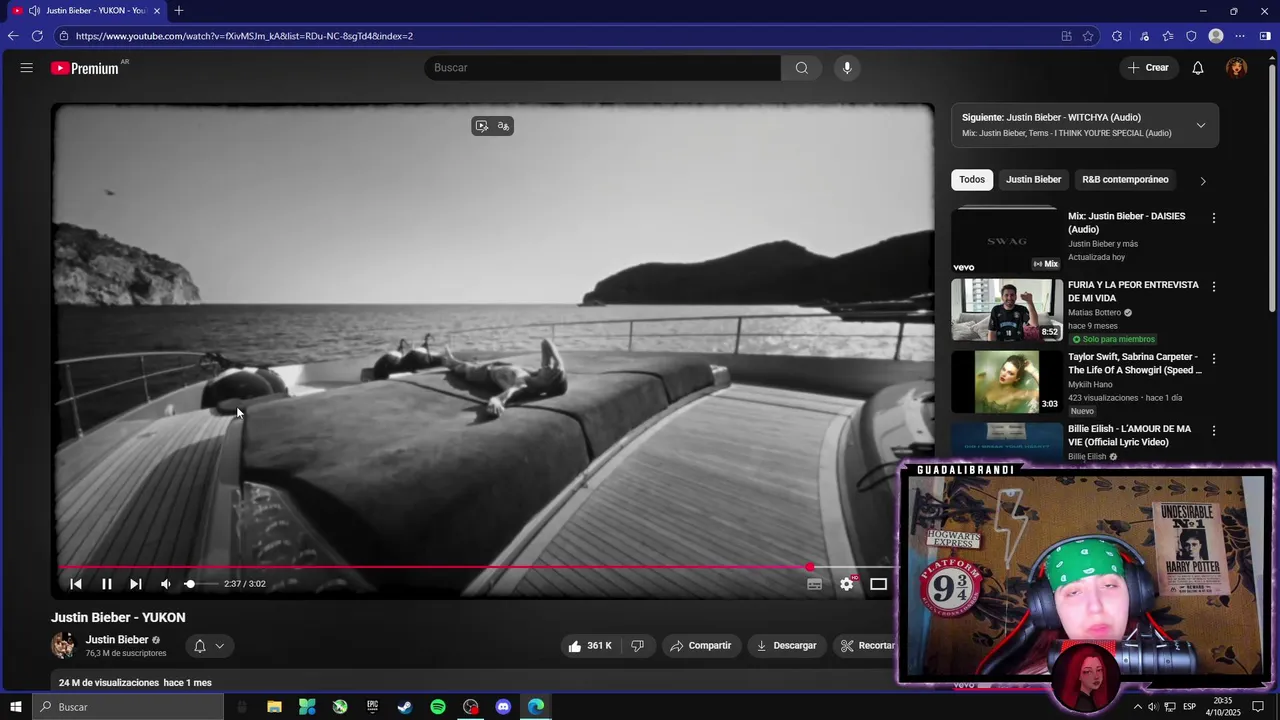Dislike the video
The height and width of the screenshot is (720, 1280).
tap(638, 646)
